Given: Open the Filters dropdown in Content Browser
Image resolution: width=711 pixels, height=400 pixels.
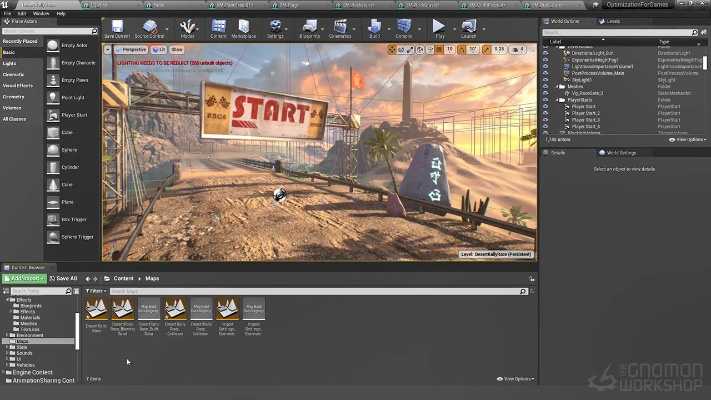Looking at the screenshot, I should tap(96, 291).
